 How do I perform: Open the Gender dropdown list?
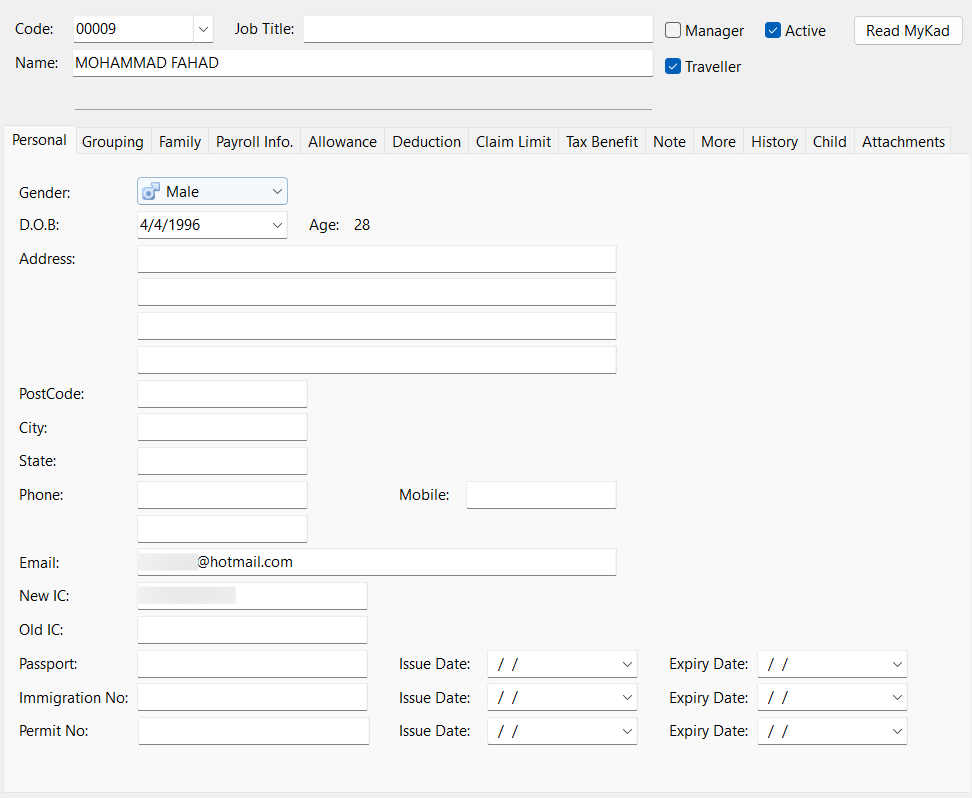277,191
